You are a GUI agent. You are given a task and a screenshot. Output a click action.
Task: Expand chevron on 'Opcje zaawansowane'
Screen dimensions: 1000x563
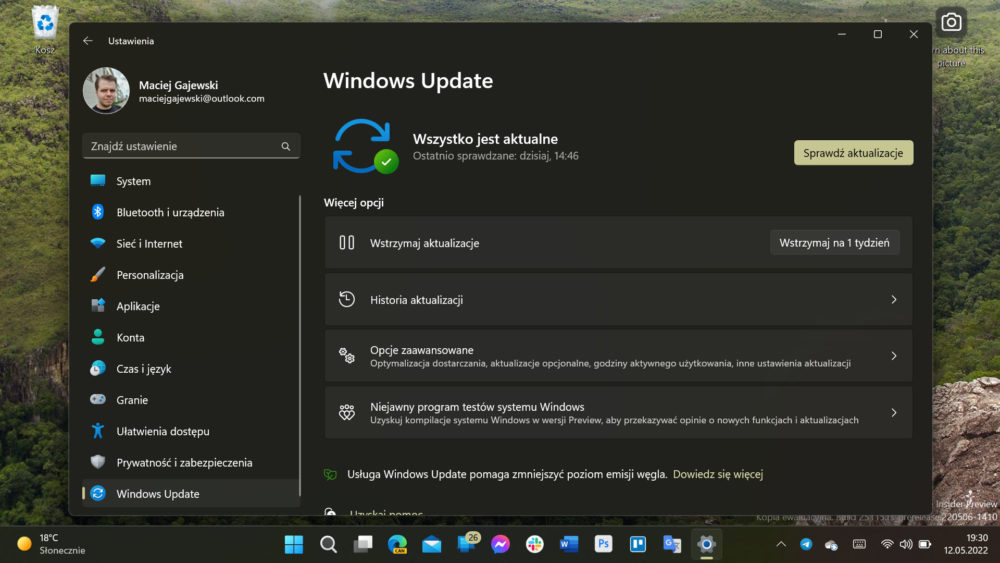[x=893, y=356]
